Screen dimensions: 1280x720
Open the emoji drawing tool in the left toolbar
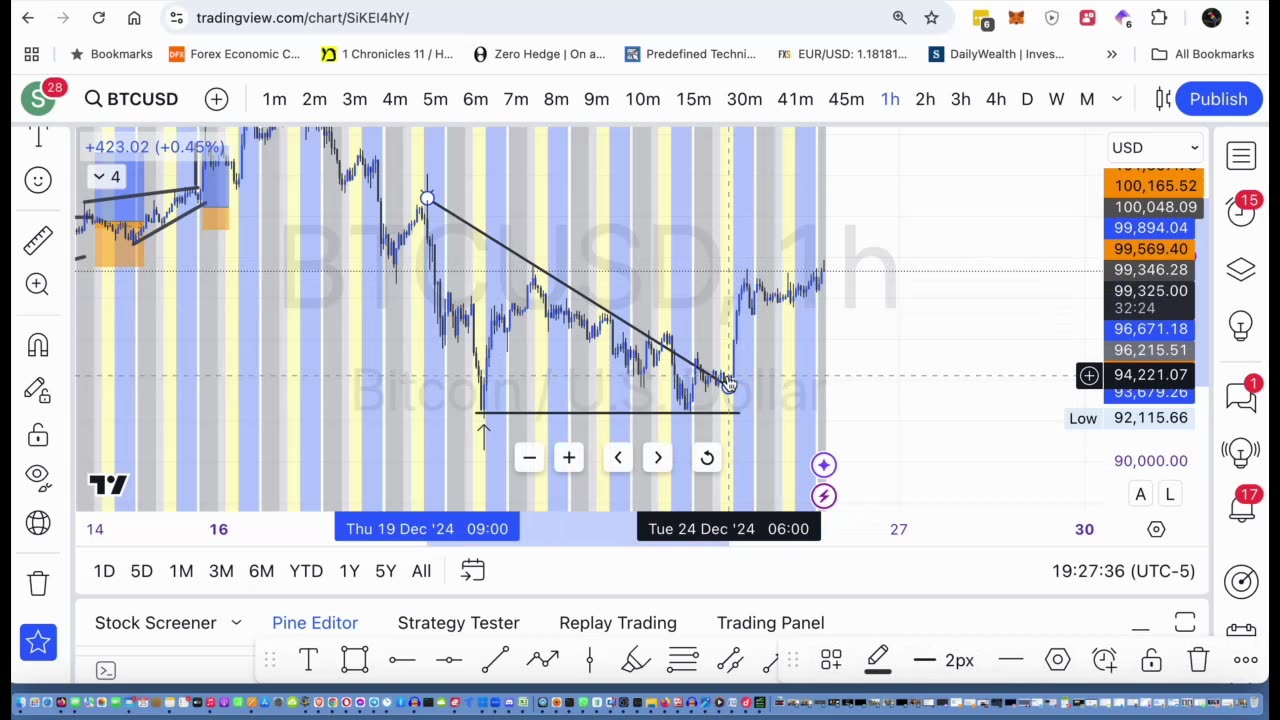tap(38, 180)
